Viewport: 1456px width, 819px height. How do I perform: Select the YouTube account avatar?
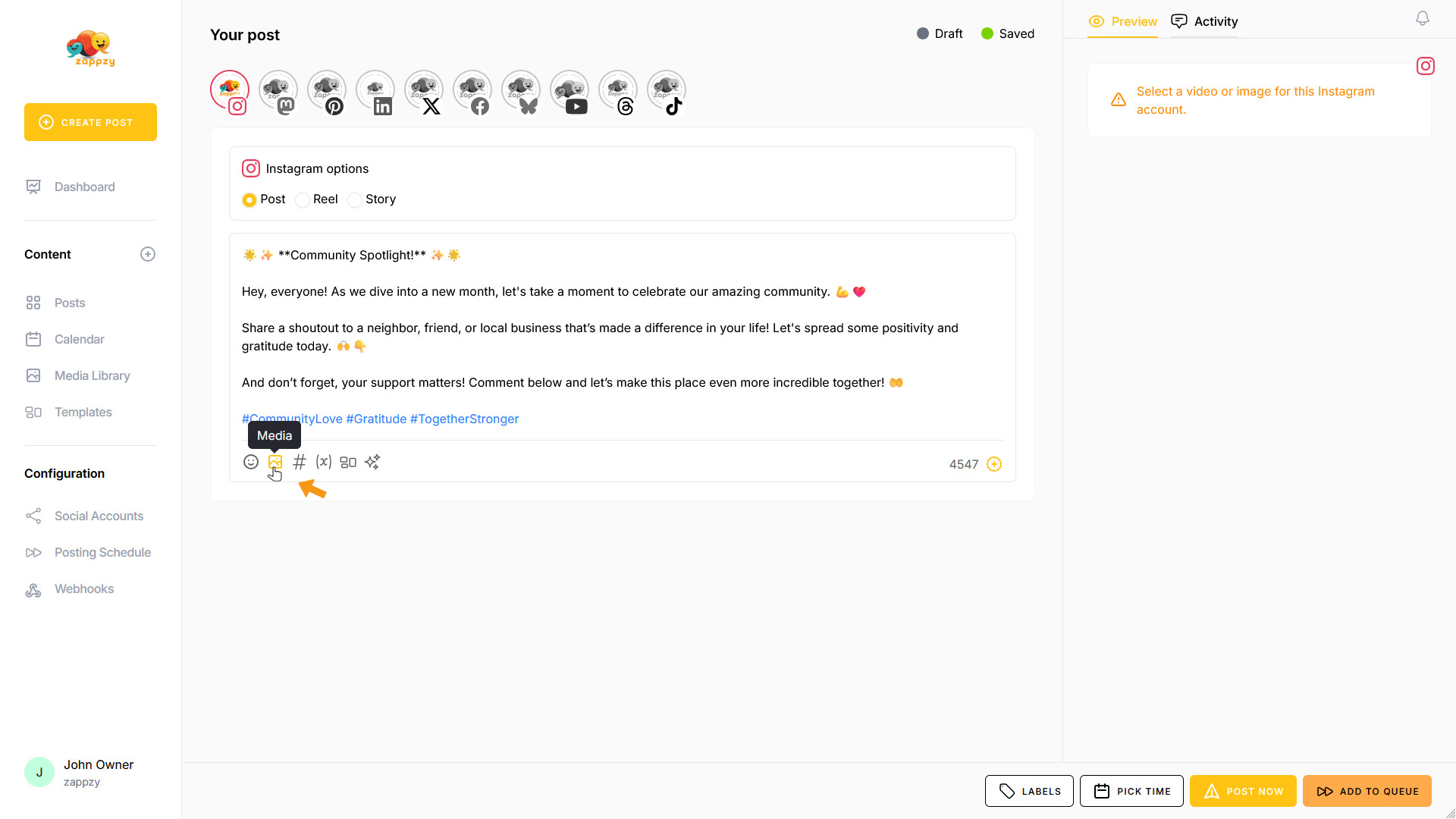570,91
